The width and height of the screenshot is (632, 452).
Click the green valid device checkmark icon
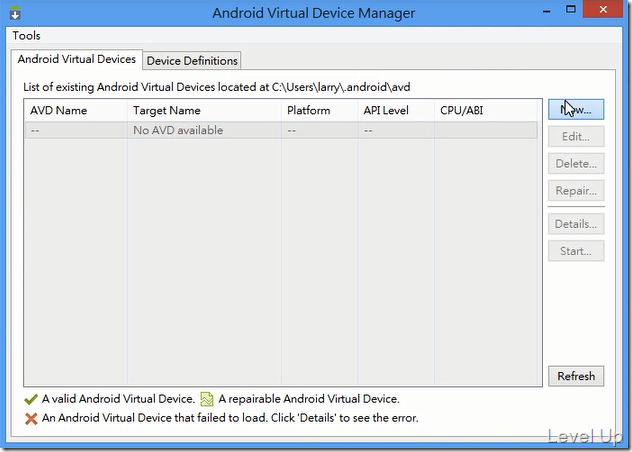point(31,399)
